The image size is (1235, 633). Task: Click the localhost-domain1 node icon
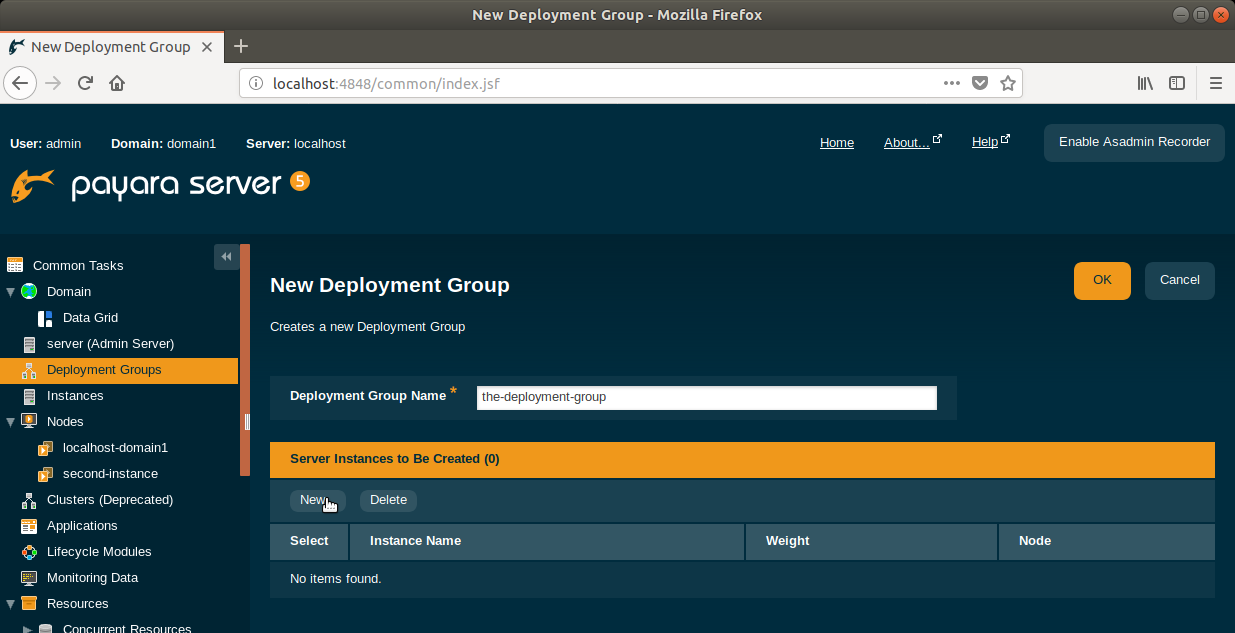tap(45, 448)
